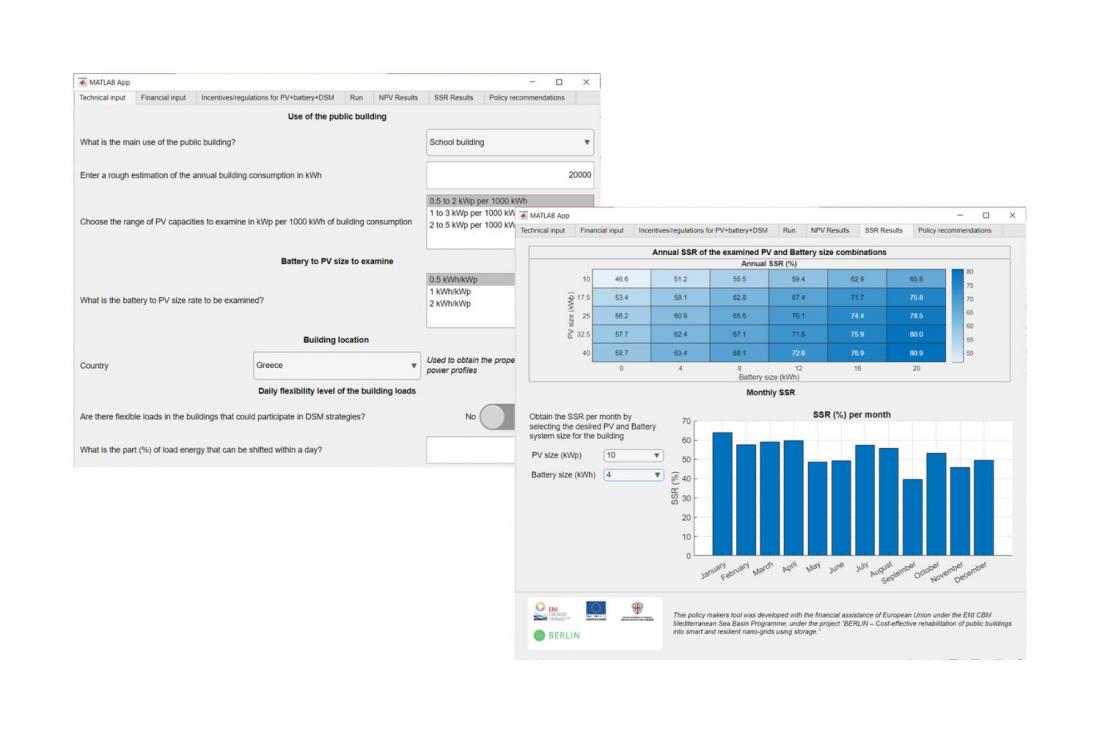Select Run tab in the back window
The image size is (1100, 733).
[x=356, y=97]
